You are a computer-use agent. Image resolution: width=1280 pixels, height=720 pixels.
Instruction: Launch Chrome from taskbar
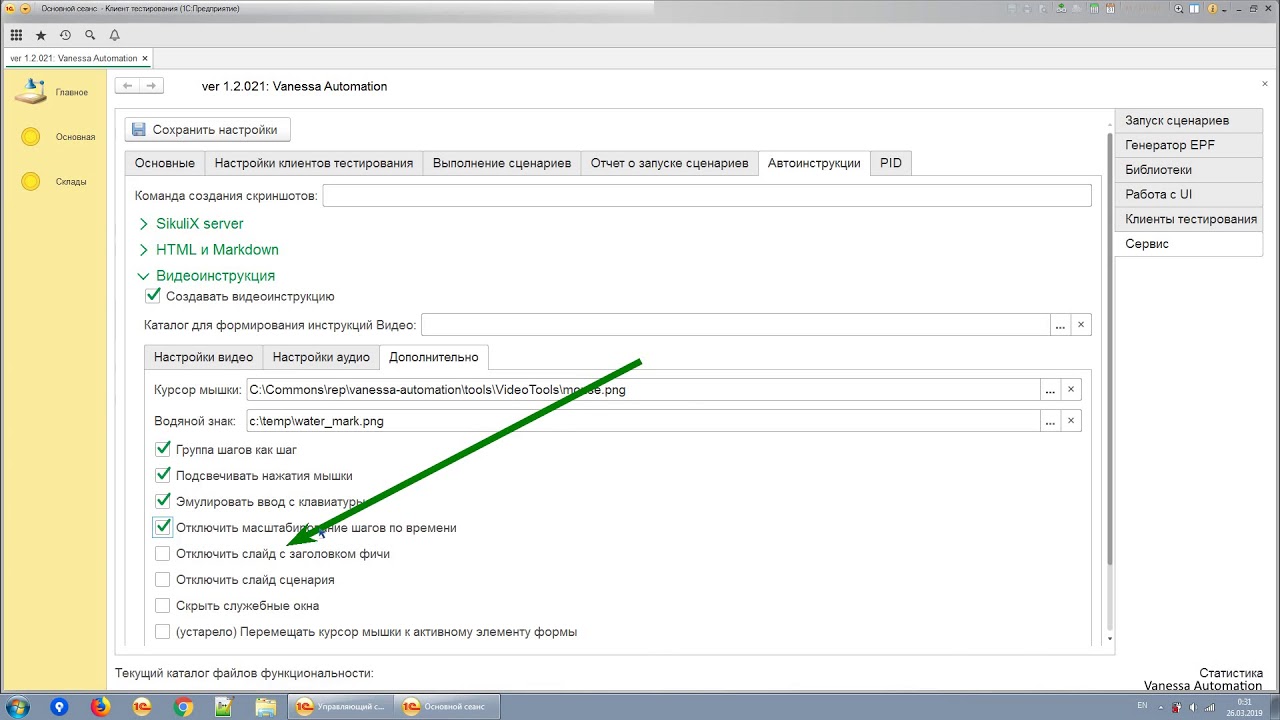[x=183, y=707]
